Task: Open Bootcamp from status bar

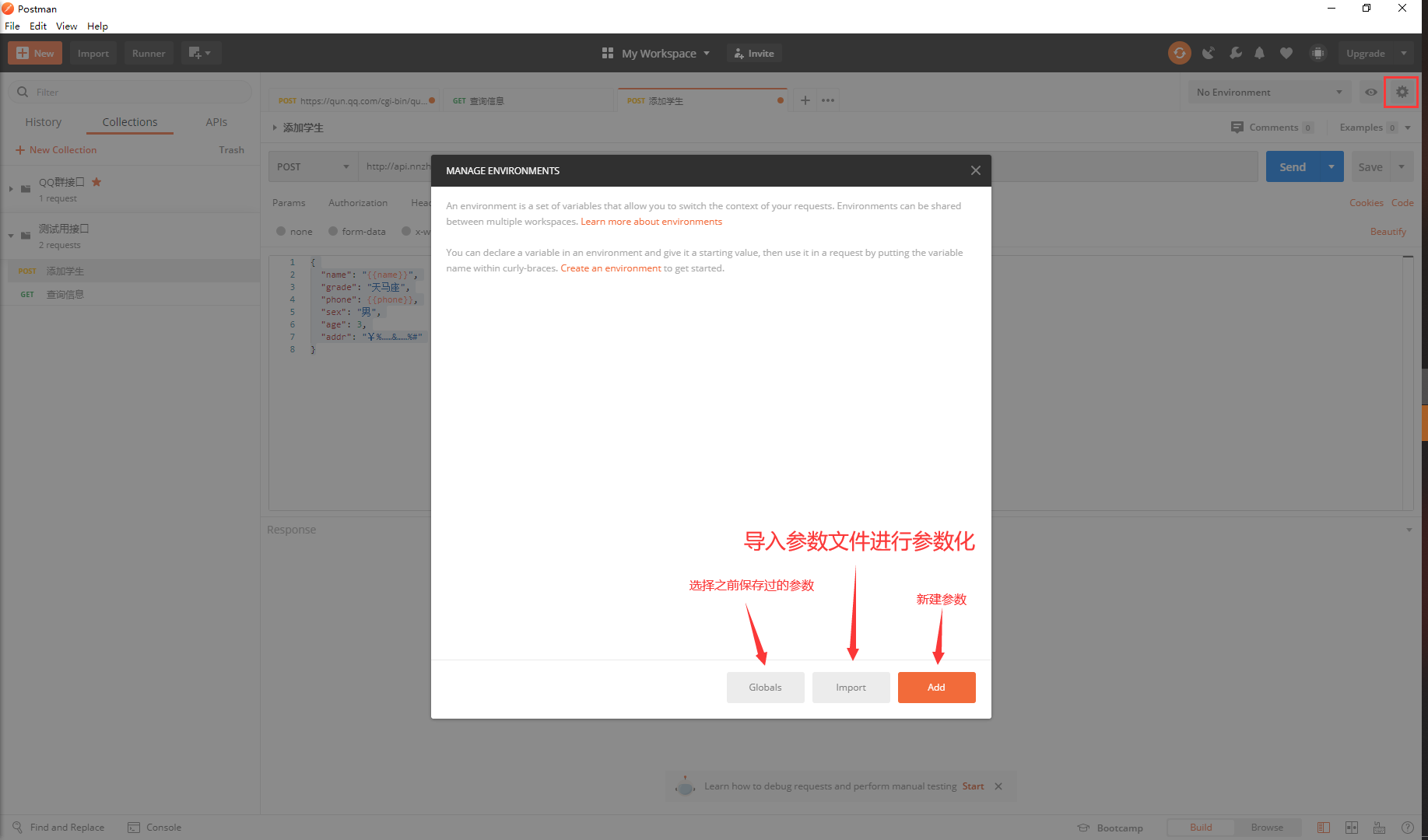Action: pyautogui.click(x=1110, y=828)
